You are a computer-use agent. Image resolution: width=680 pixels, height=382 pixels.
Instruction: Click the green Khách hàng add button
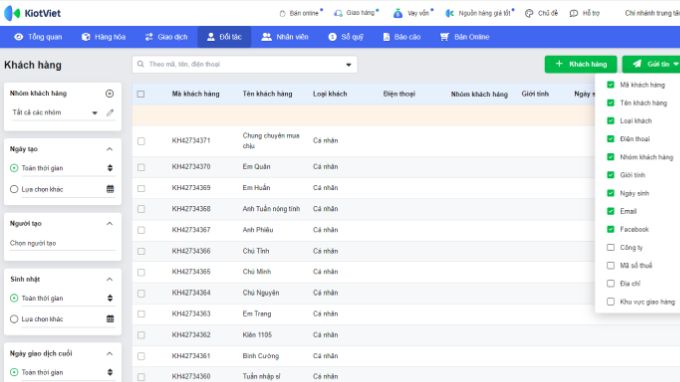click(x=581, y=64)
